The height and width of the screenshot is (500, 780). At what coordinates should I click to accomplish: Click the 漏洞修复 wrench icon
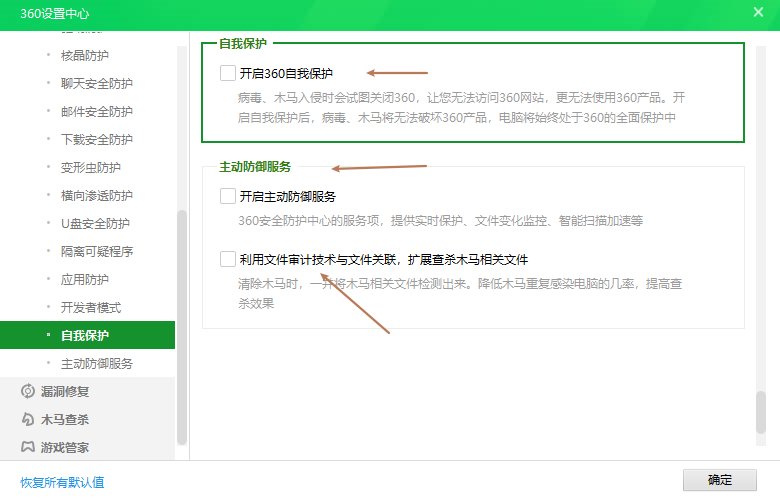(28, 392)
